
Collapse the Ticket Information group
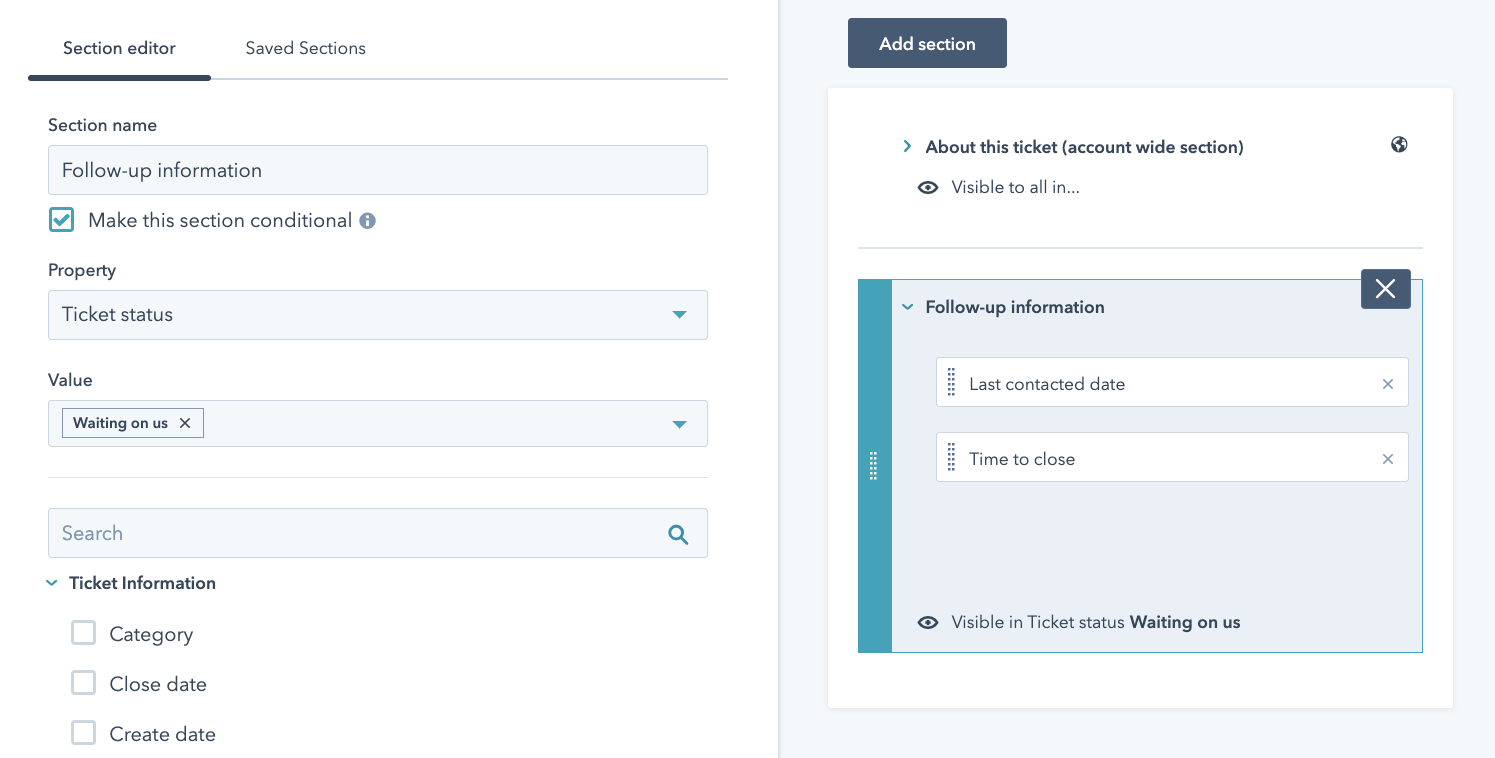[x=52, y=583]
